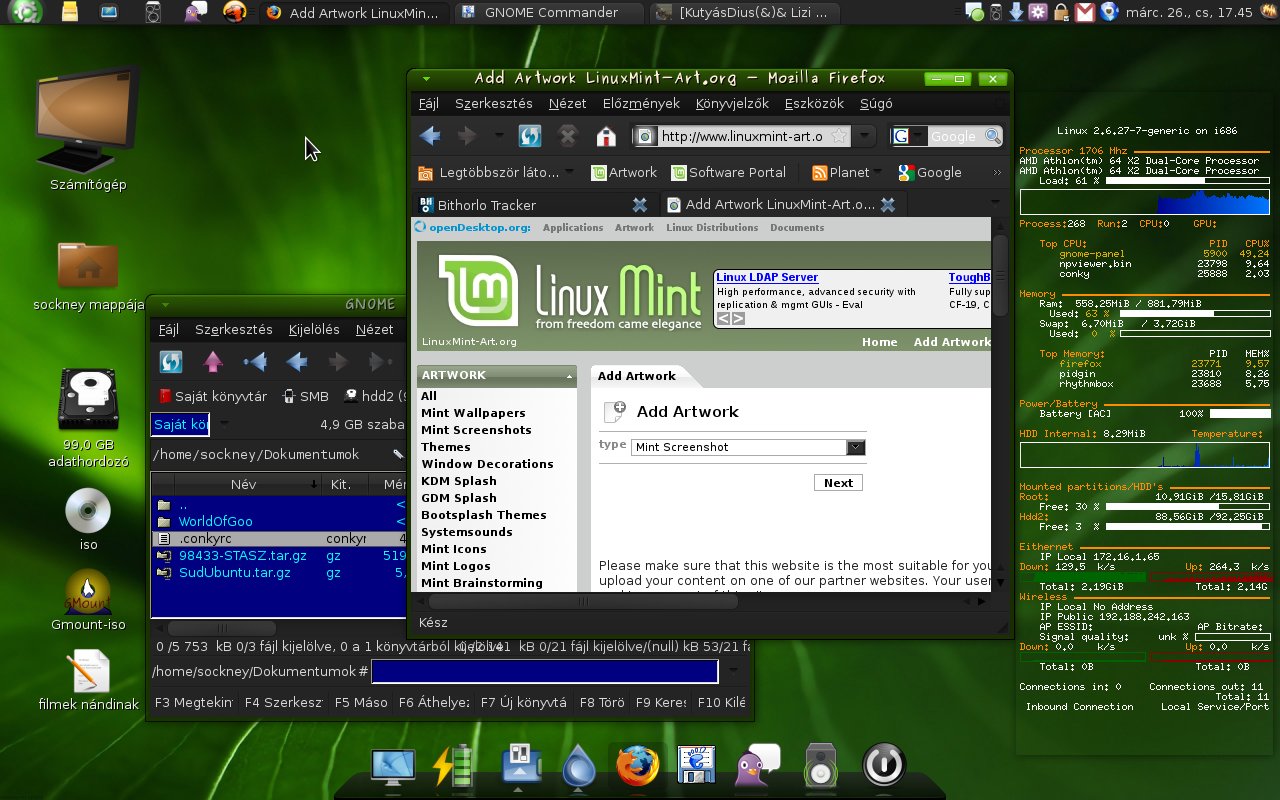Open the back/forward history dropdown arrow in Firefox
This screenshot has width=1280, height=800.
pyautogui.click(x=499, y=136)
